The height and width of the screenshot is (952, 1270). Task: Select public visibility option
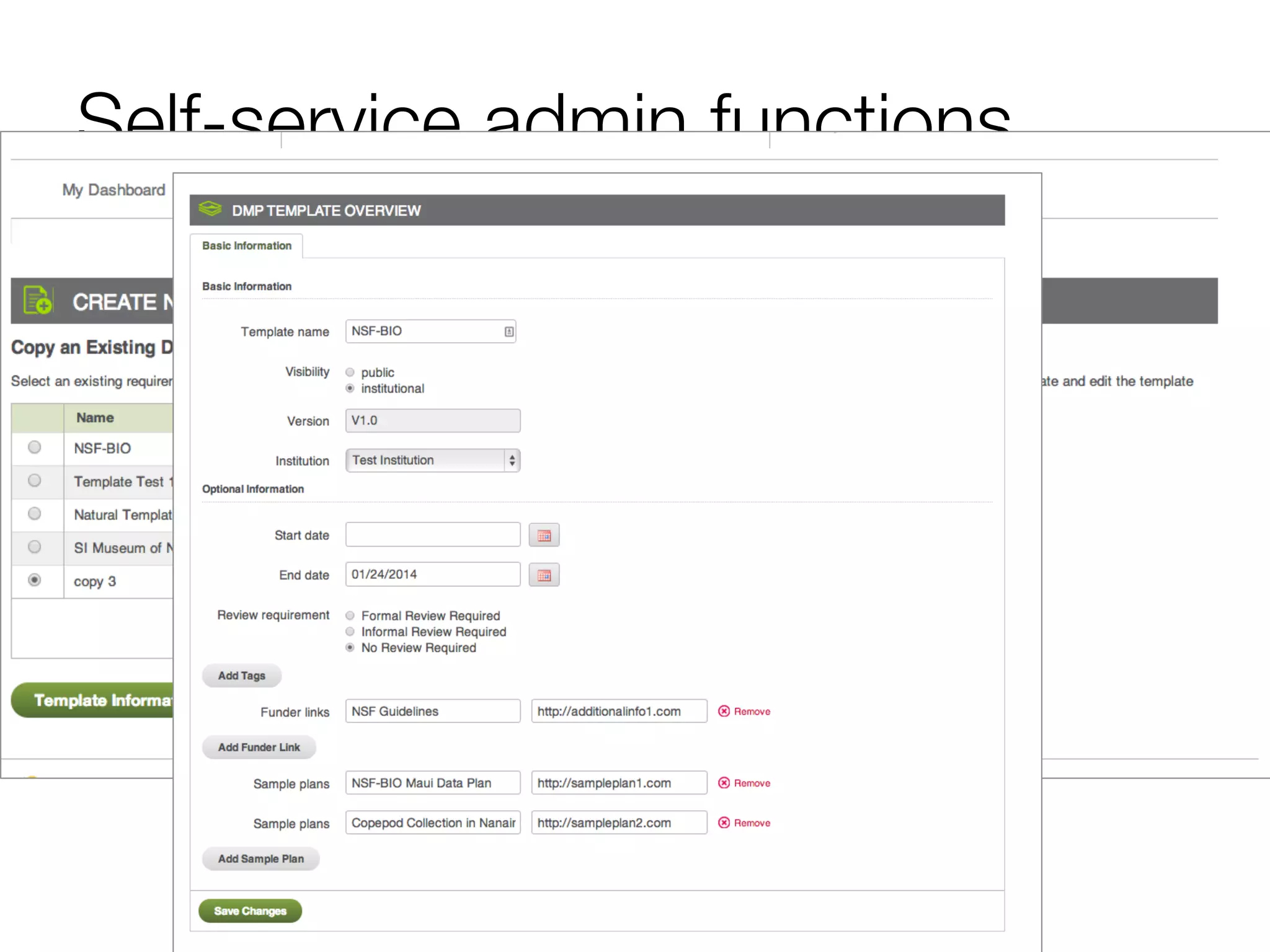[350, 372]
